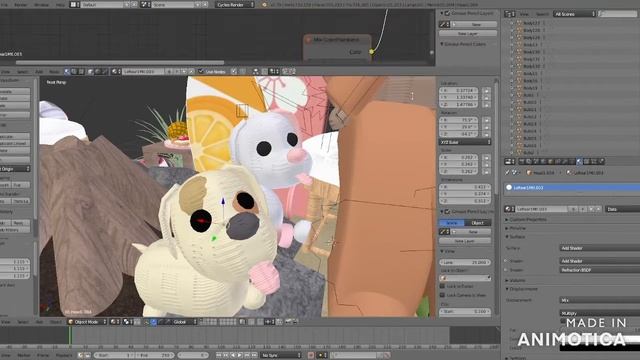The height and width of the screenshot is (360, 640).
Task: Open the Particles properties tab icon
Action: click(593, 161)
